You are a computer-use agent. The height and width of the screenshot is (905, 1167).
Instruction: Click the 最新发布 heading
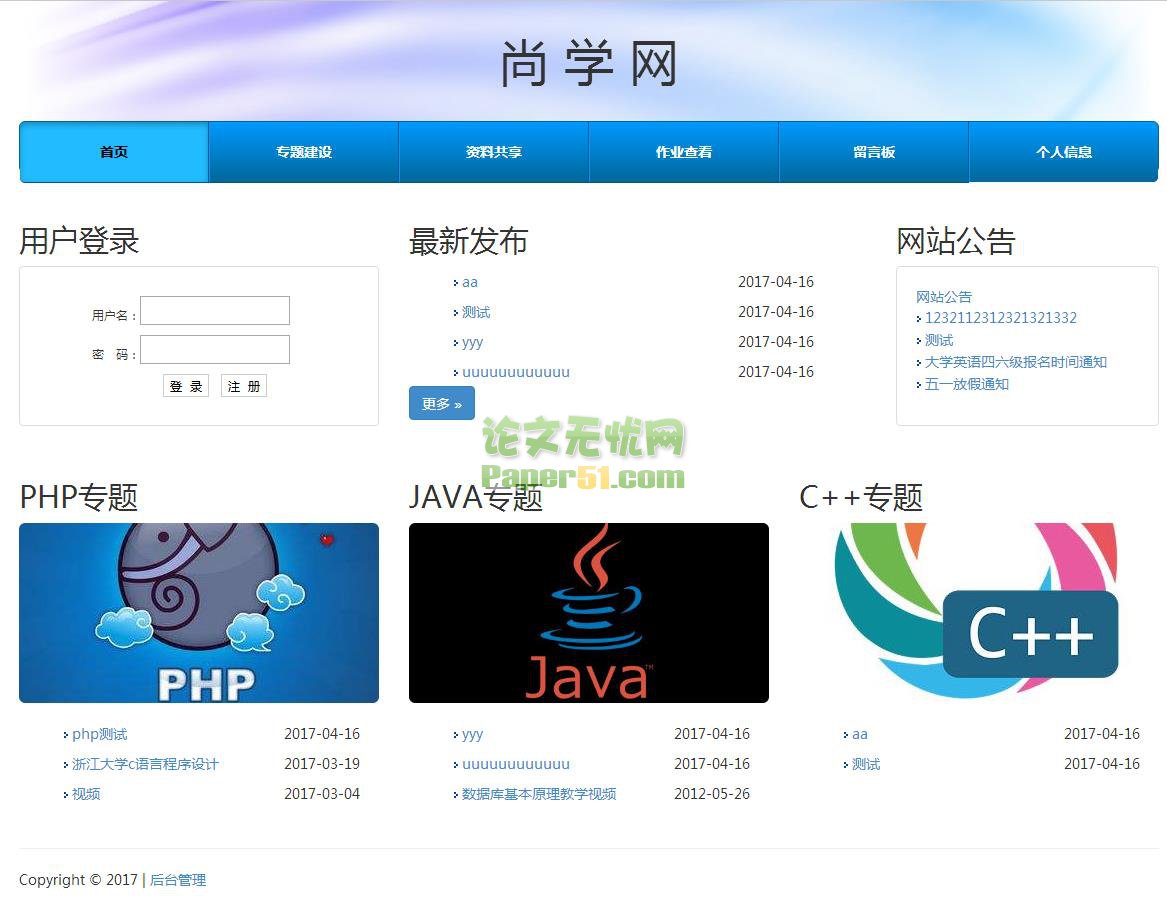[x=469, y=240]
